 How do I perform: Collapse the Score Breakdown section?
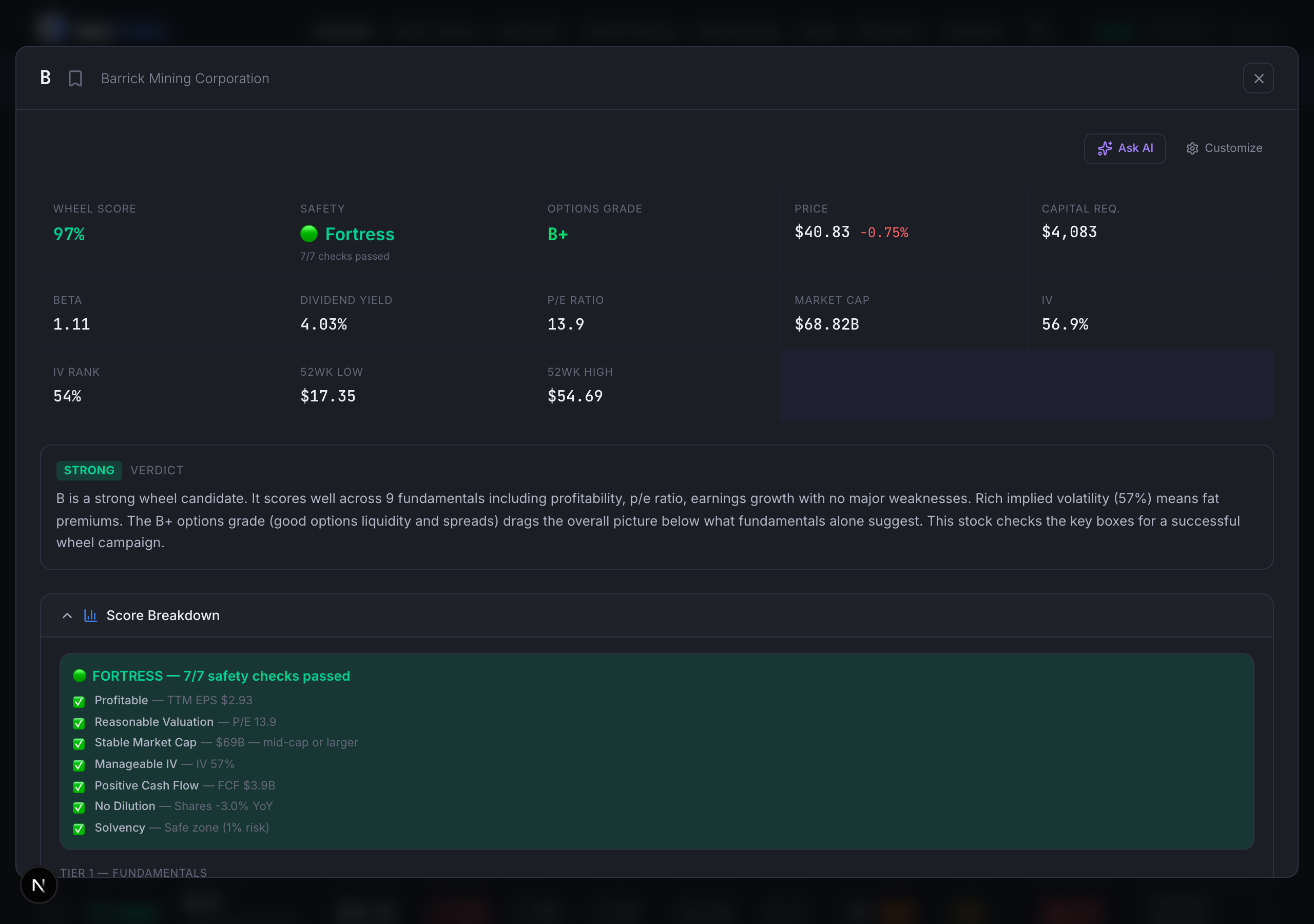[67, 615]
